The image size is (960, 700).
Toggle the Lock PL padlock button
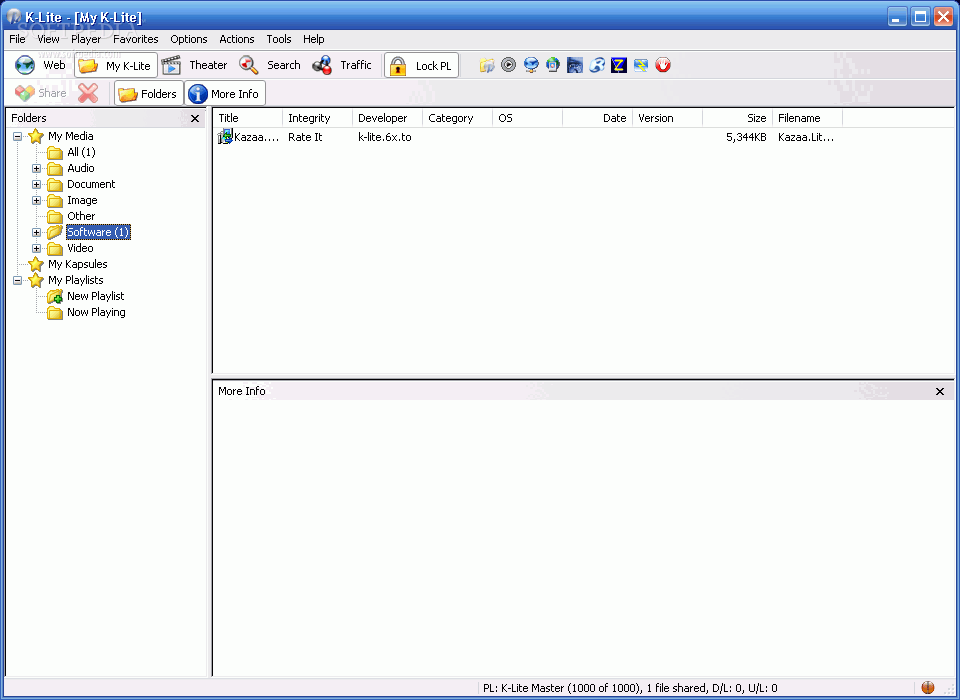click(x=422, y=66)
